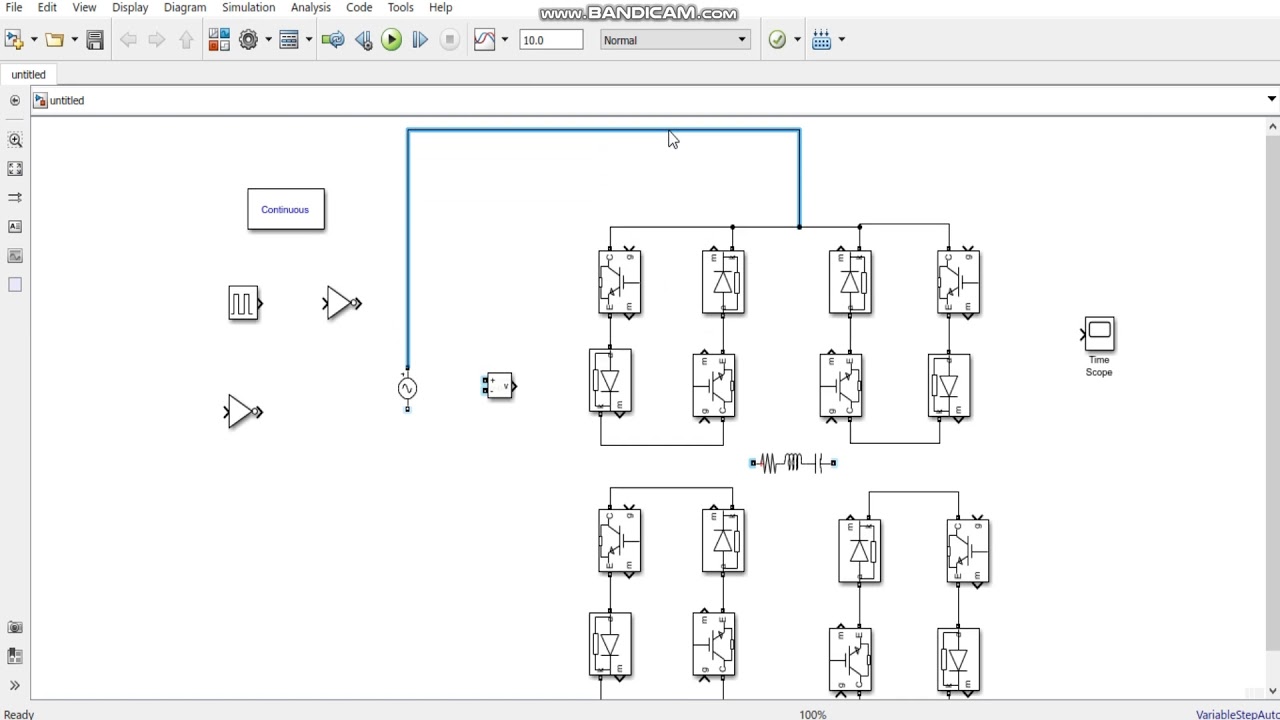Run the simulation with green play button
The height and width of the screenshot is (720, 1280).
tap(392, 40)
